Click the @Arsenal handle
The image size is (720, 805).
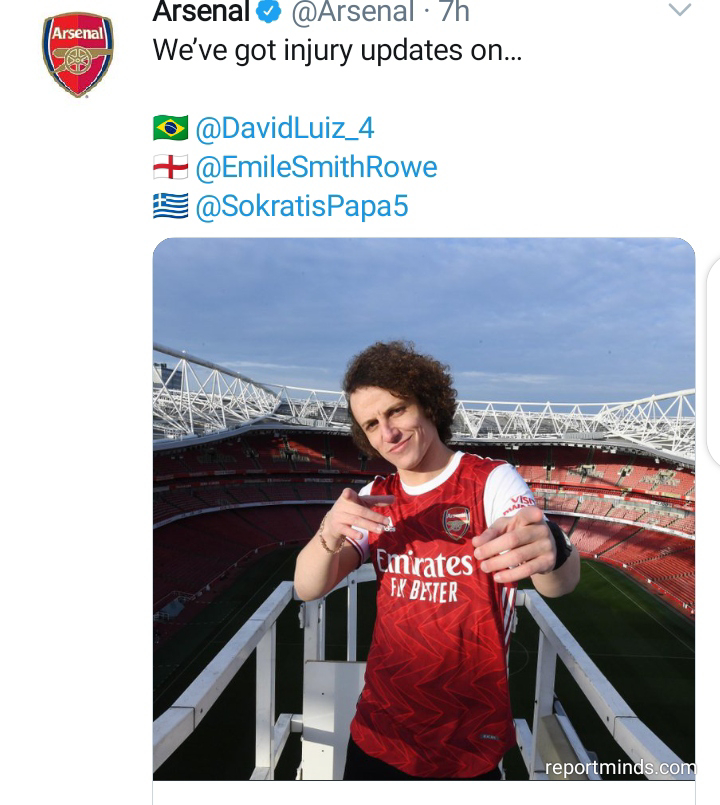click(x=352, y=12)
